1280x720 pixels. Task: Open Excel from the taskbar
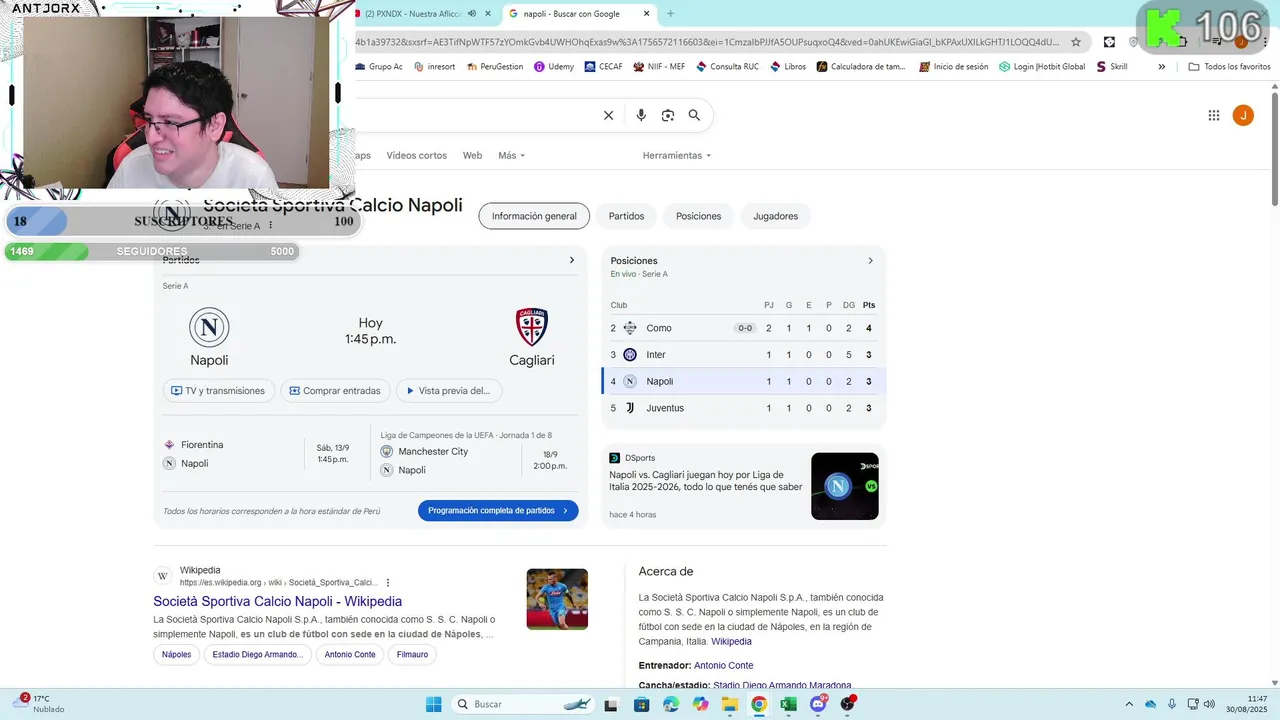[x=788, y=704]
